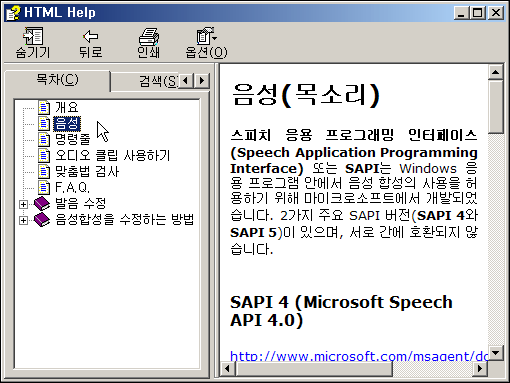The image size is (510, 383).
Task: Select the 음성합성을 수정하는 방법 book entry
Action: 124,219
